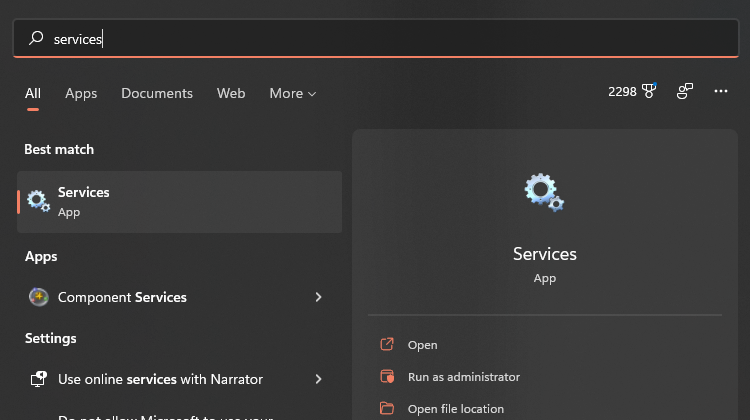
Task: Click the Run as administrator shield icon
Action: click(x=387, y=376)
